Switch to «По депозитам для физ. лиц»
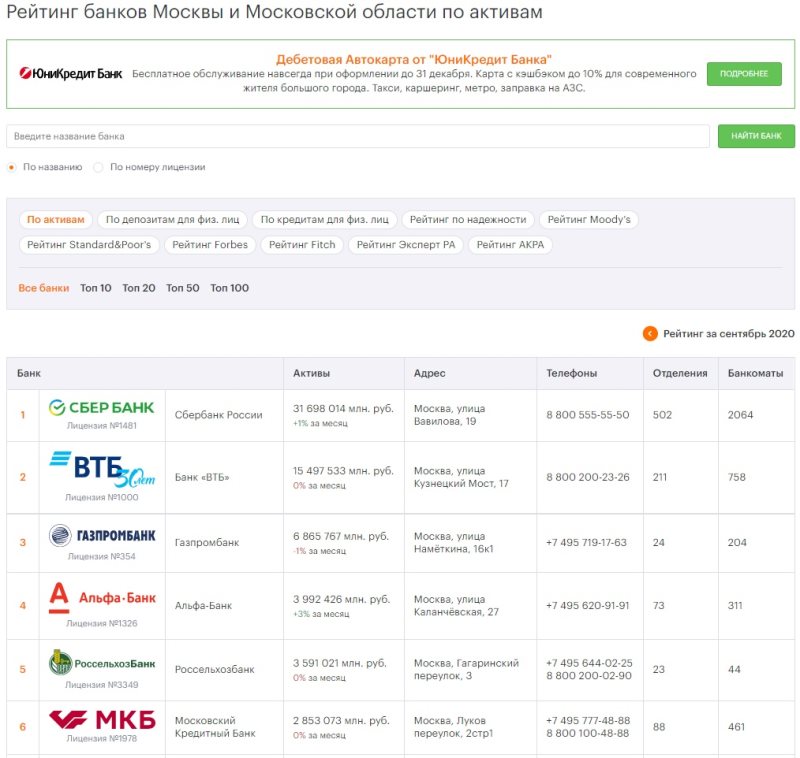 (x=172, y=219)
